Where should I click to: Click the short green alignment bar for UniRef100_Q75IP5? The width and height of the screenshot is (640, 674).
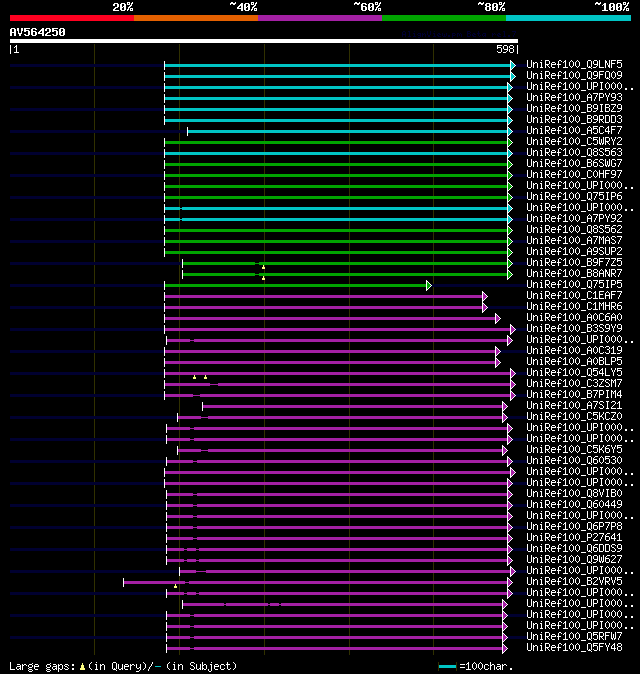[298, 285]
